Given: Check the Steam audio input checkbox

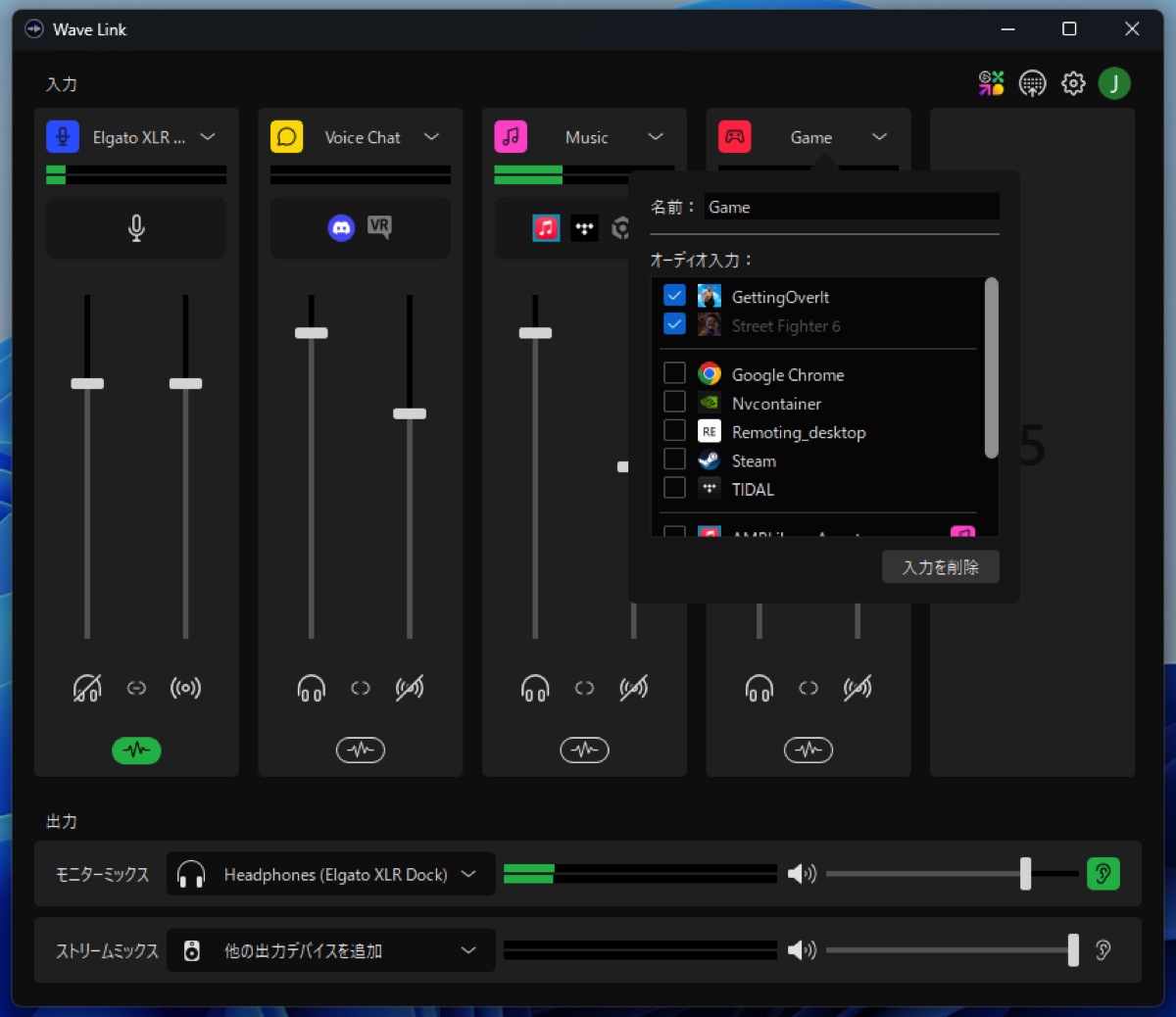Looking at the screenshot, I should [674, 460].
